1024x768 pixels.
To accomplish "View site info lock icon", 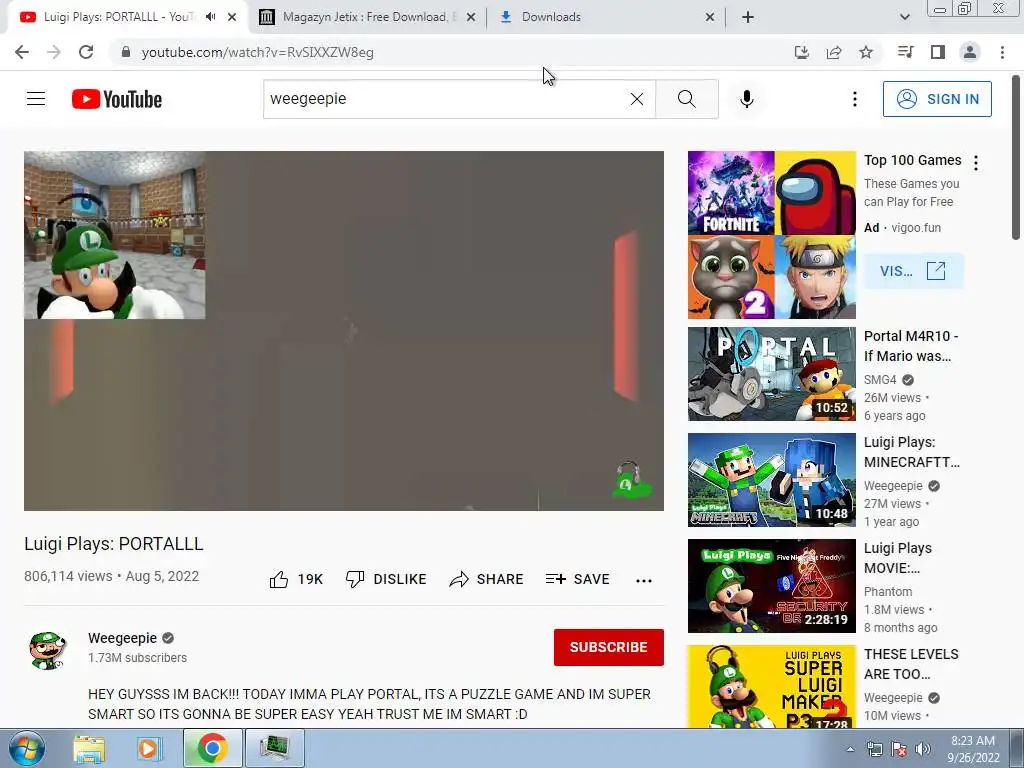I will tap(126, 52).
